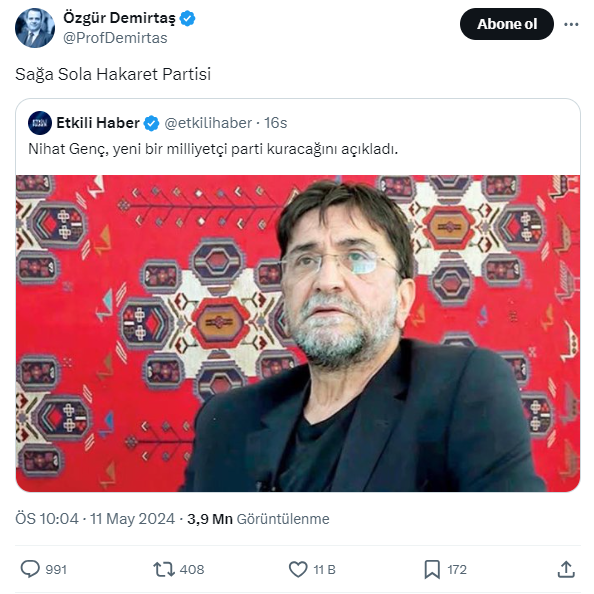The height and width of the screenshot is (594, 594).
Task: Open the three-dot more options menu
Action: 571,24
